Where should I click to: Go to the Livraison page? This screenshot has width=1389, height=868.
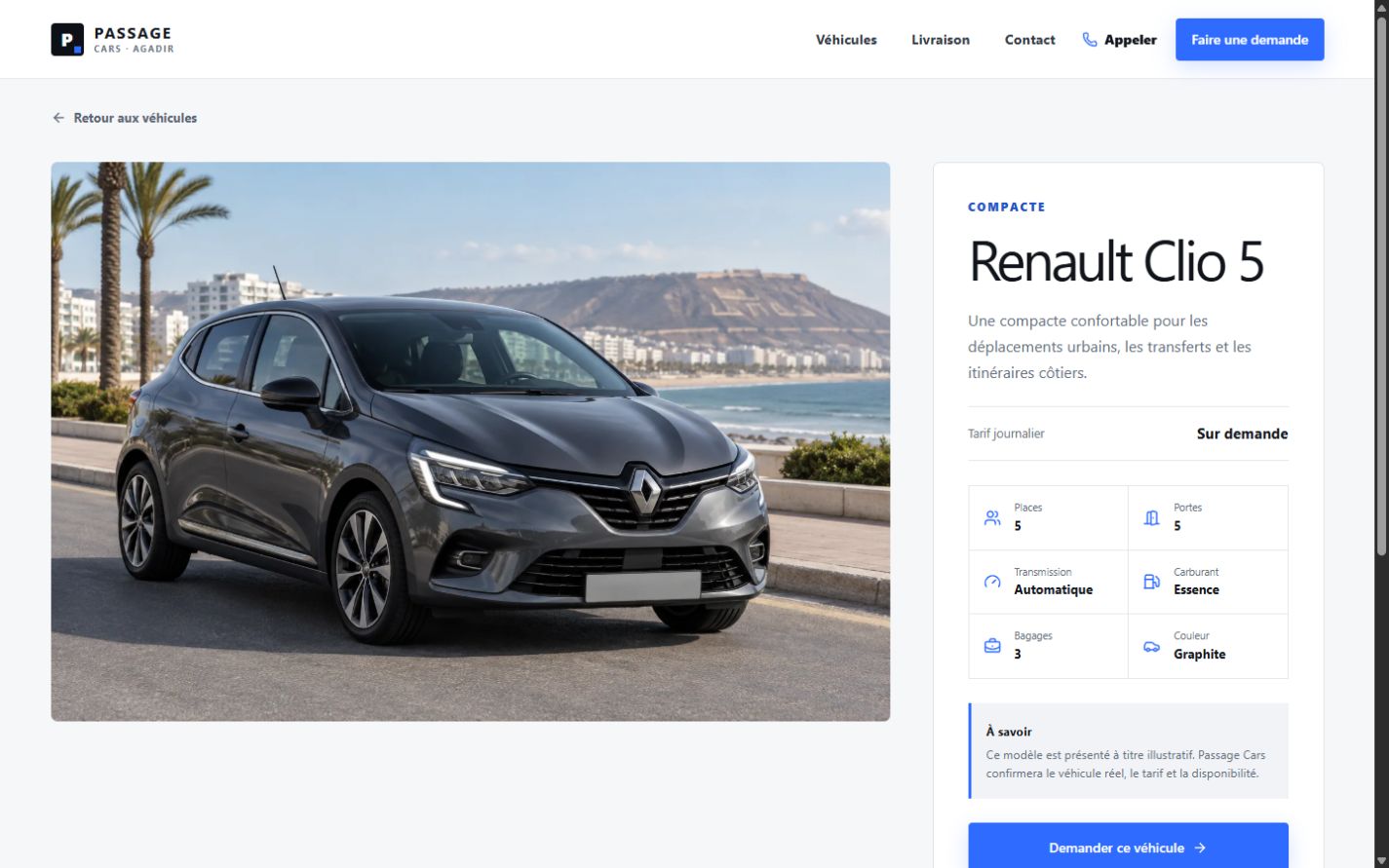coord(941,40)
